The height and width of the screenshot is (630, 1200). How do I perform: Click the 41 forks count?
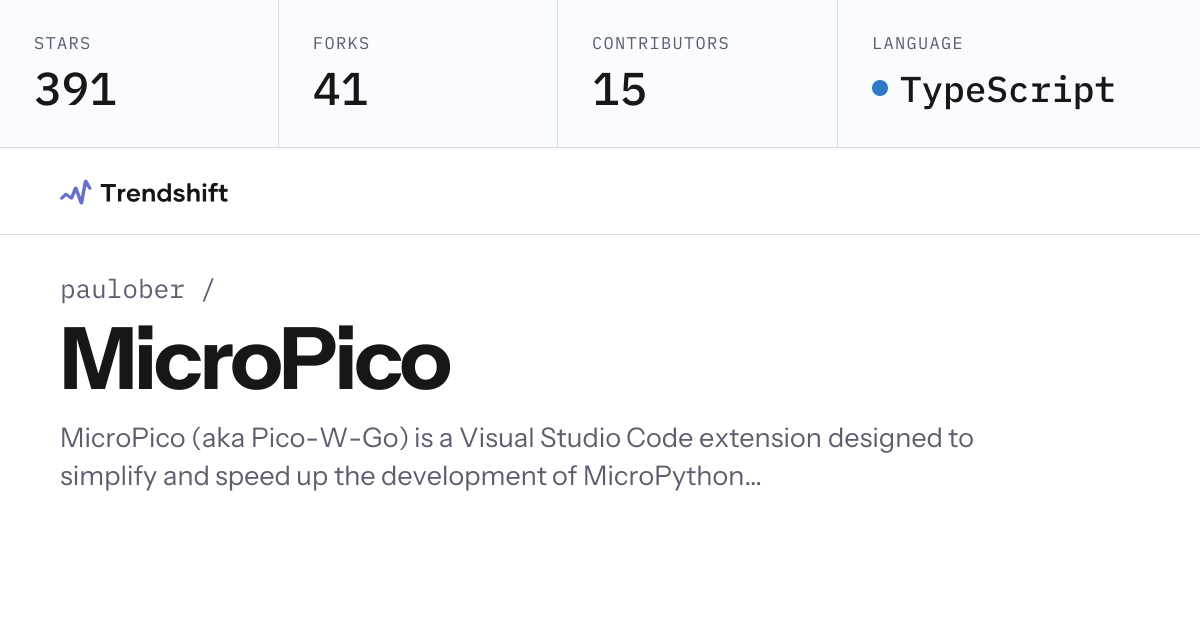click(340, 90)
